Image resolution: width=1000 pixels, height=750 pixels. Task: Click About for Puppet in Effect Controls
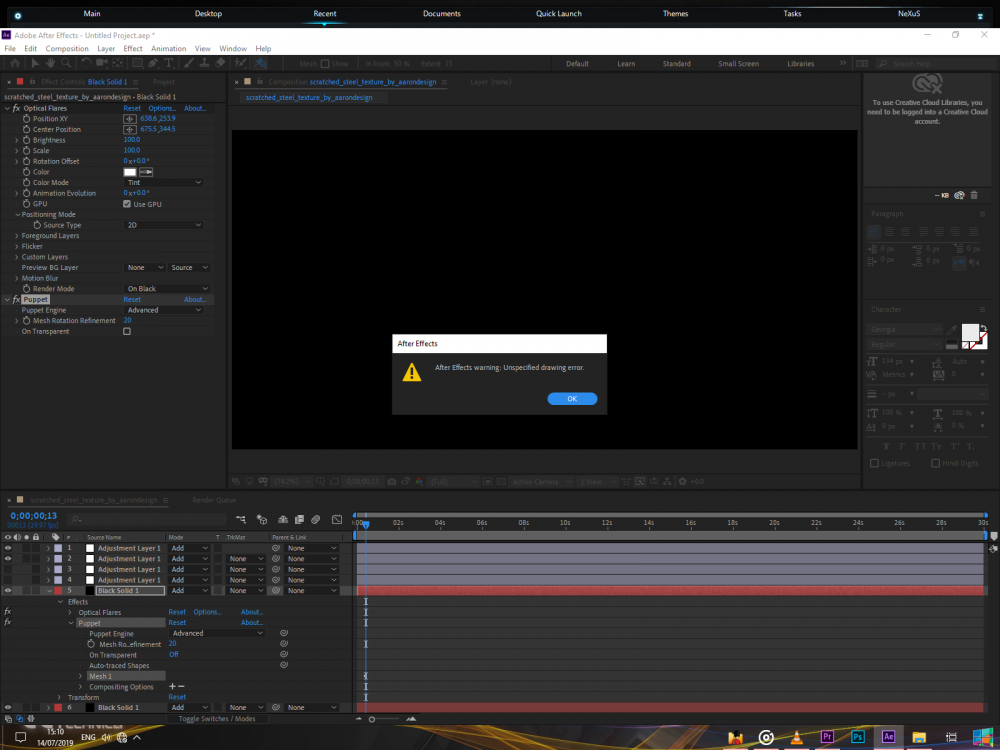195,300
